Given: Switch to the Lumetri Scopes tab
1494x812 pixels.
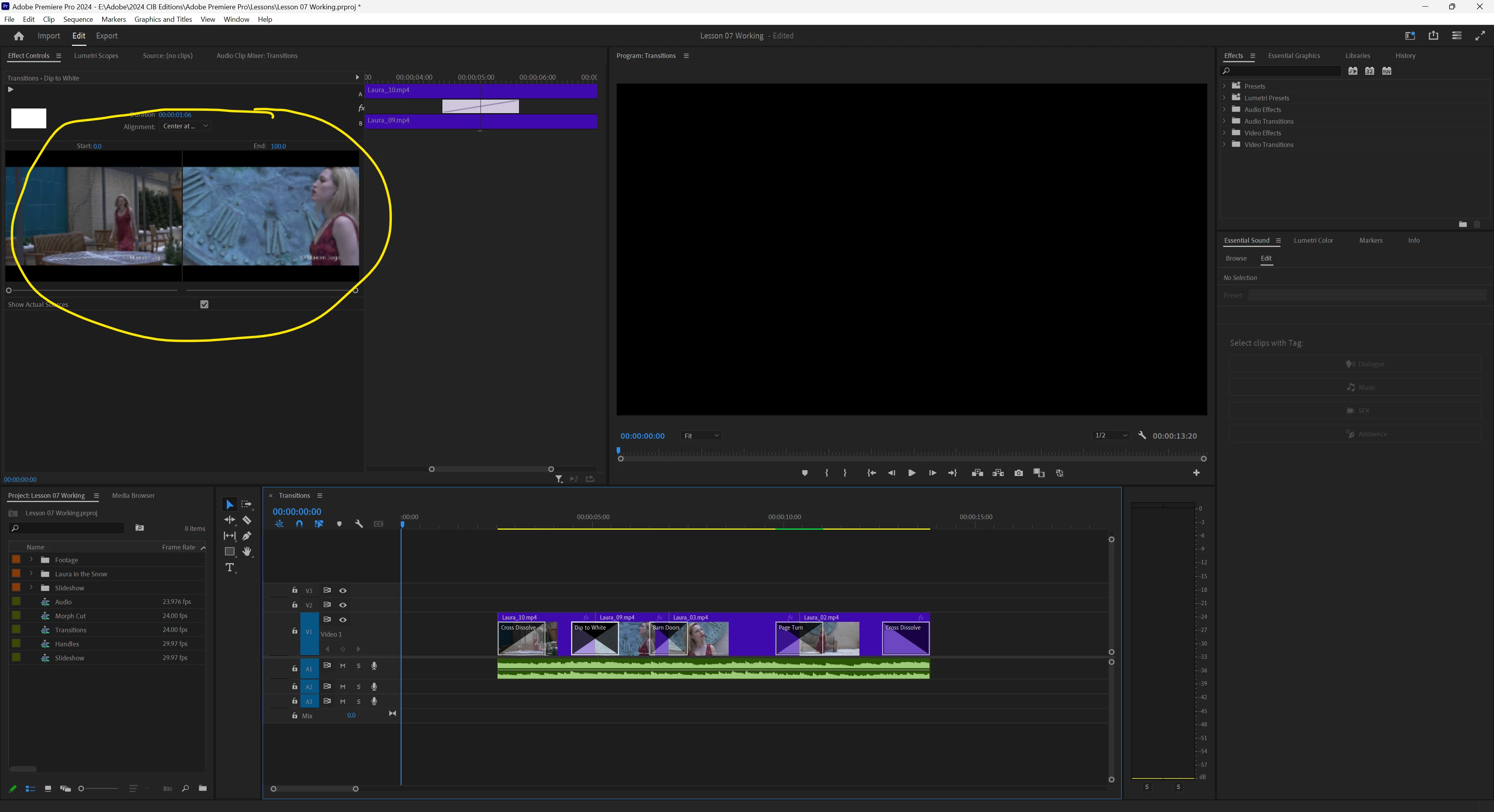Looking at the screenshot, I should tap(96, 56).
